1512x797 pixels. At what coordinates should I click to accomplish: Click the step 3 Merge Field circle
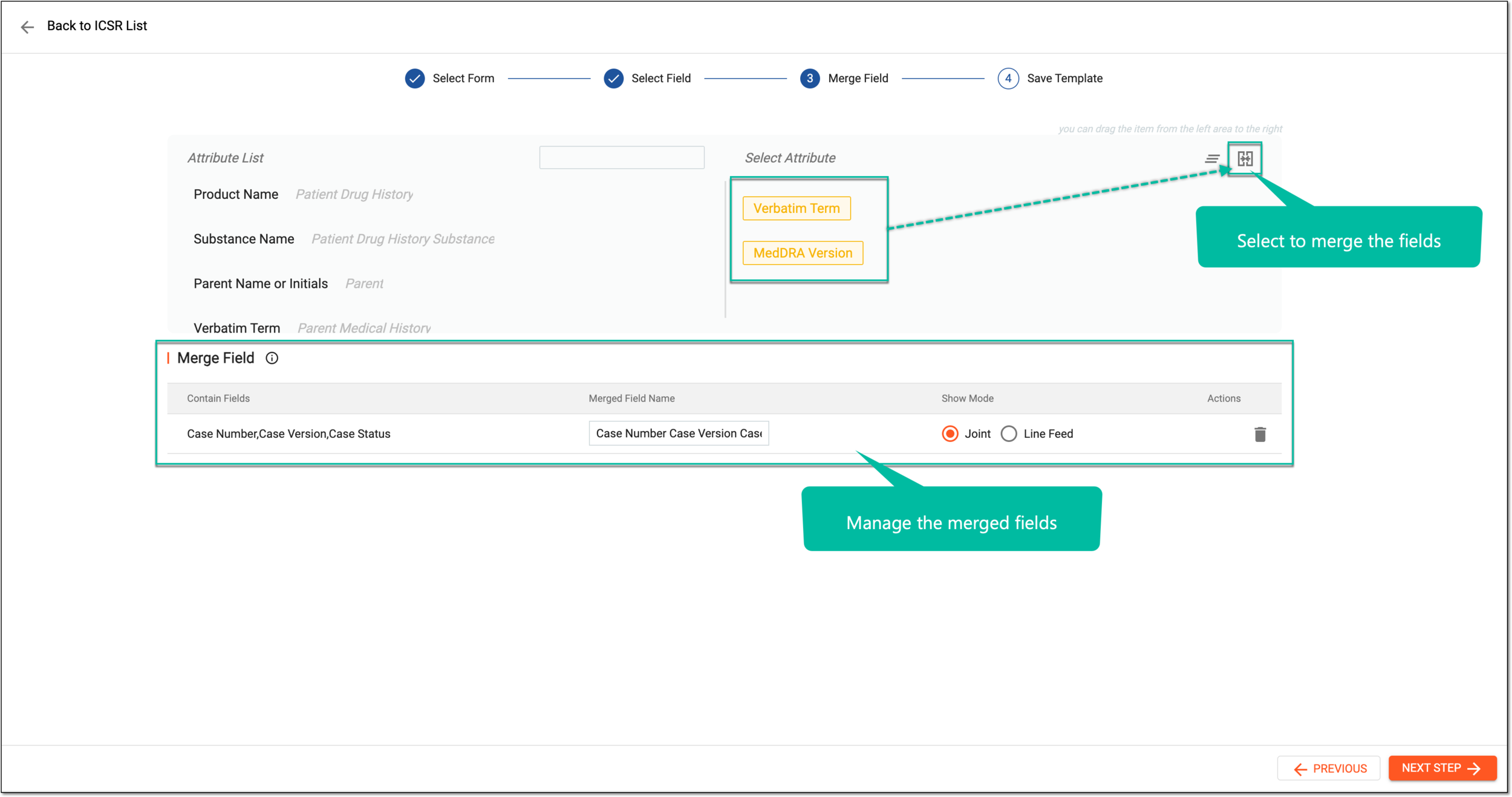coord(810,79)
